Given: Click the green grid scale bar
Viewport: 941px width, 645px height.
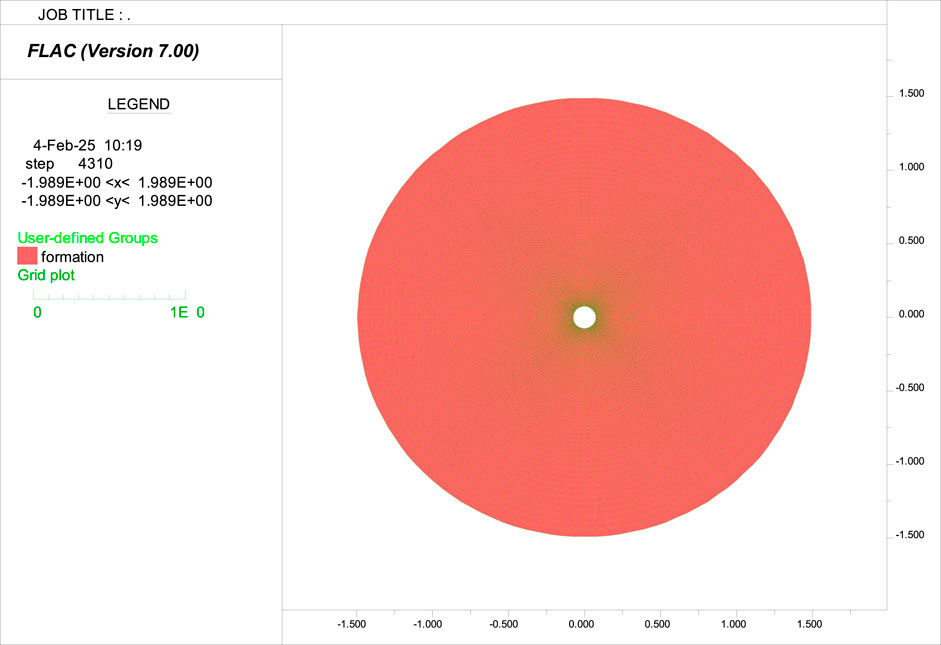Looking at the screenshot, I should pos(109,295).
